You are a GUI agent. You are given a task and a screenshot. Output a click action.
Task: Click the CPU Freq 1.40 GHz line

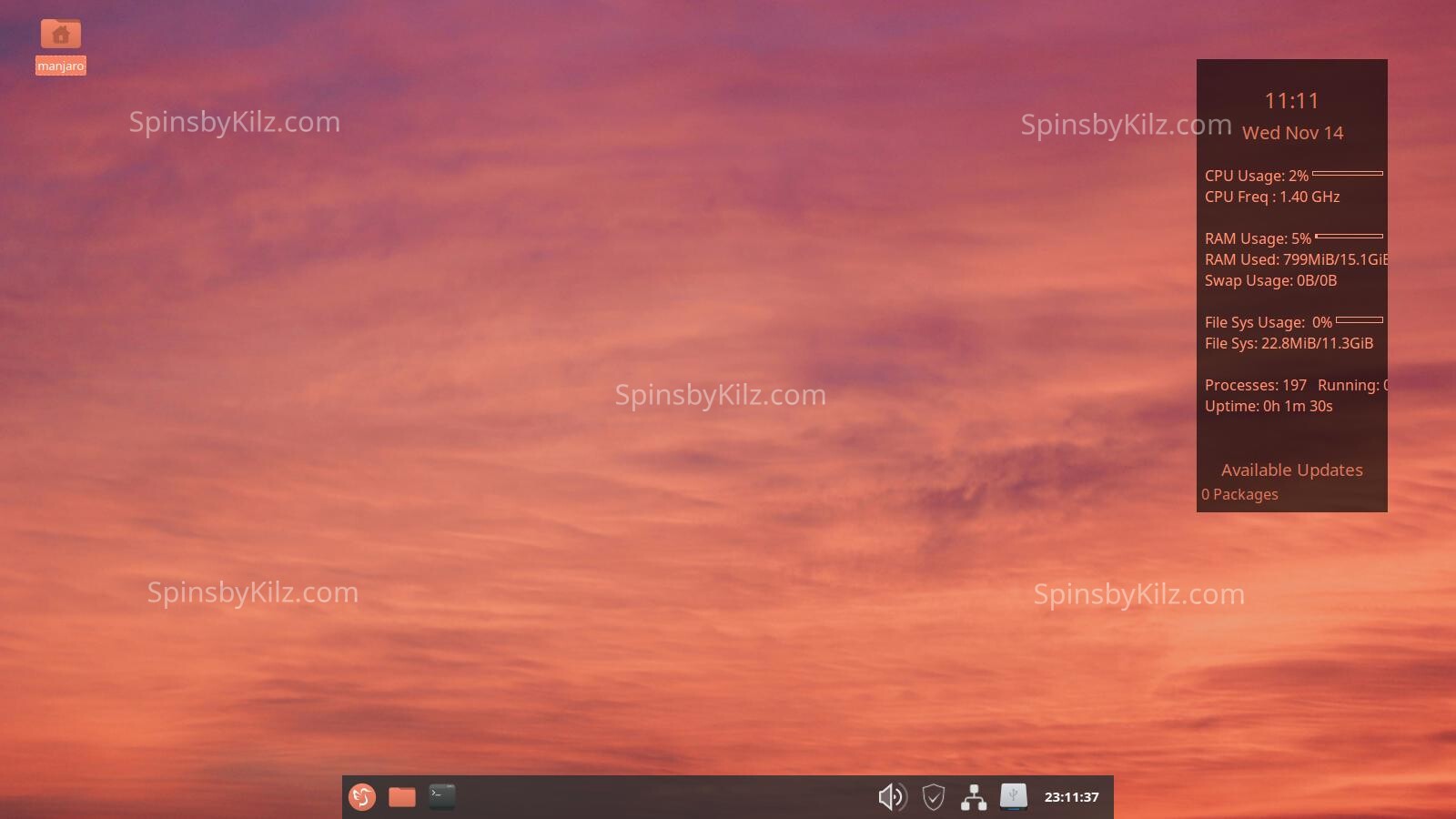pyautogui.click(x=1272, y=197)
